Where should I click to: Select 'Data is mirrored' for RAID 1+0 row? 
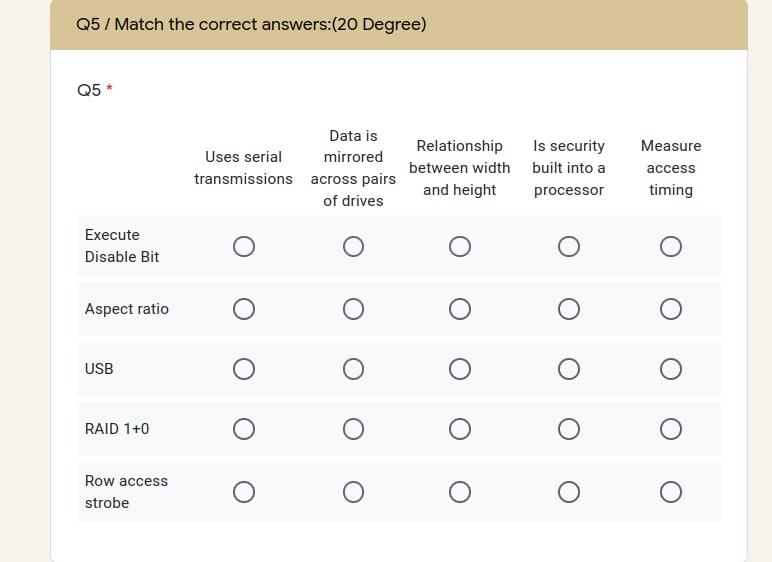(353, 429)
